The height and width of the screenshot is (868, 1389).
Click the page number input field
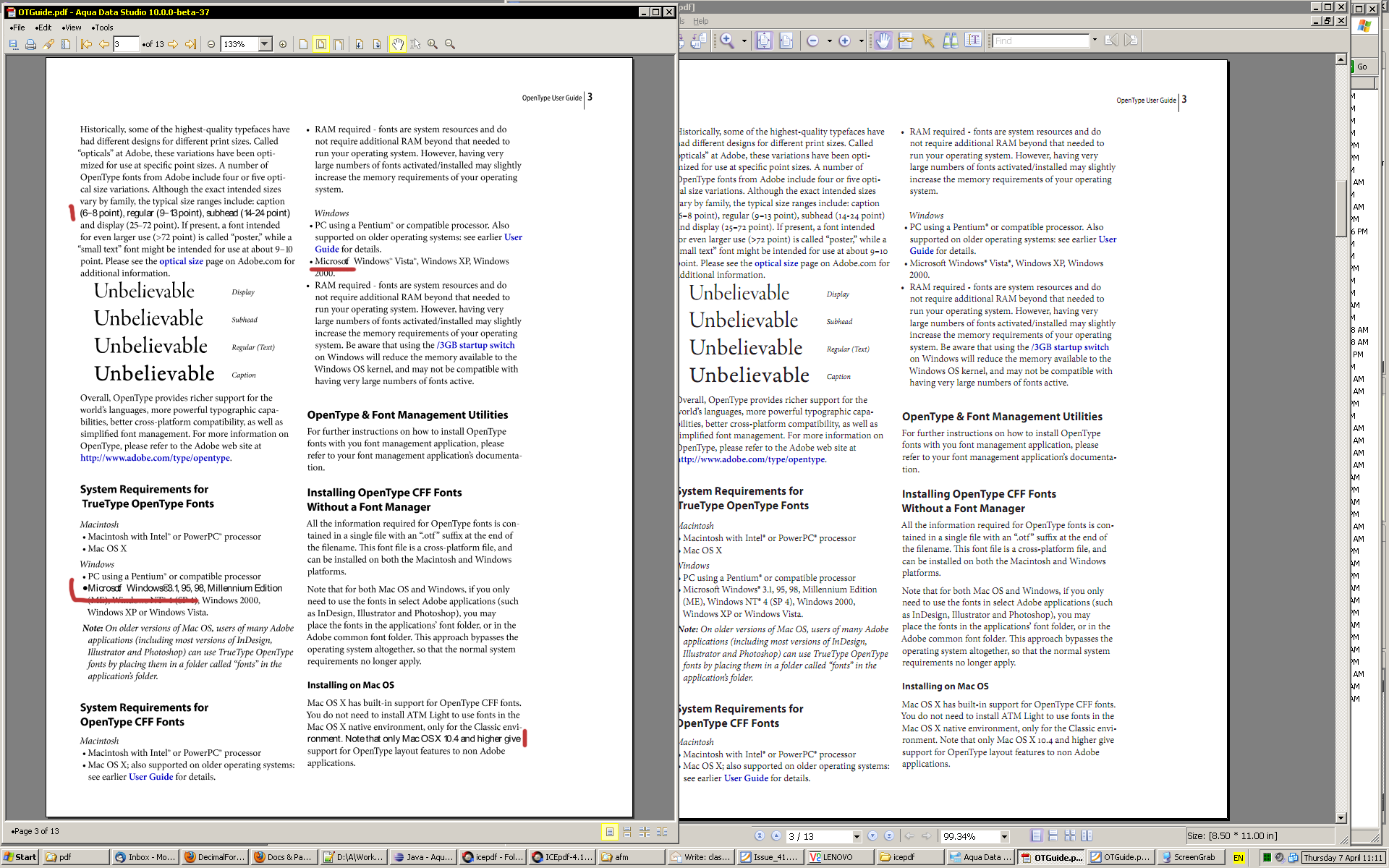tap(127, 44)
